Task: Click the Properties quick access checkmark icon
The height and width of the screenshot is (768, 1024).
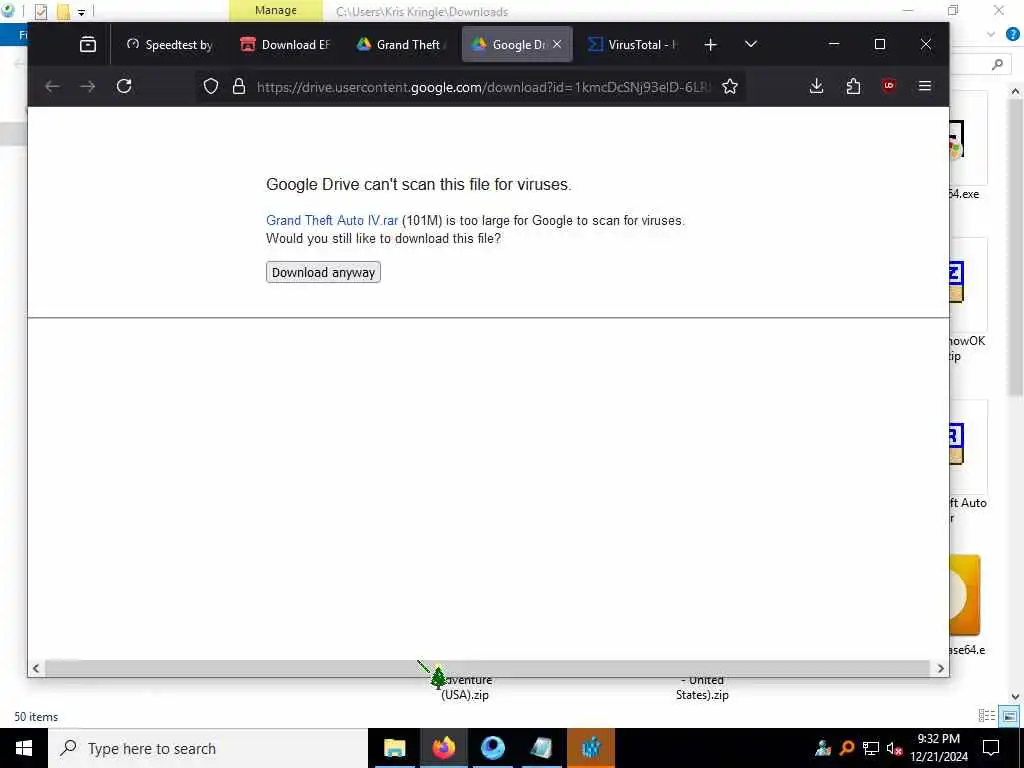Action: click(x=41, y=11)
